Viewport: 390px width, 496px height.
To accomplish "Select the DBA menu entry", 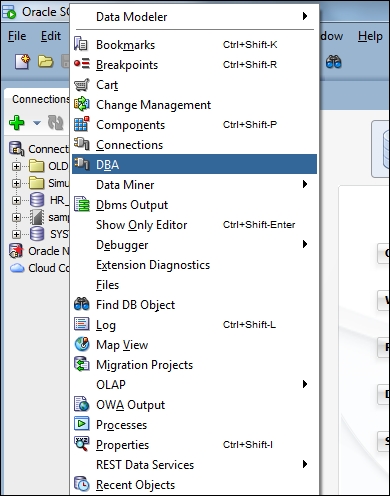I will pyautogui.click(x=194, y=164).
